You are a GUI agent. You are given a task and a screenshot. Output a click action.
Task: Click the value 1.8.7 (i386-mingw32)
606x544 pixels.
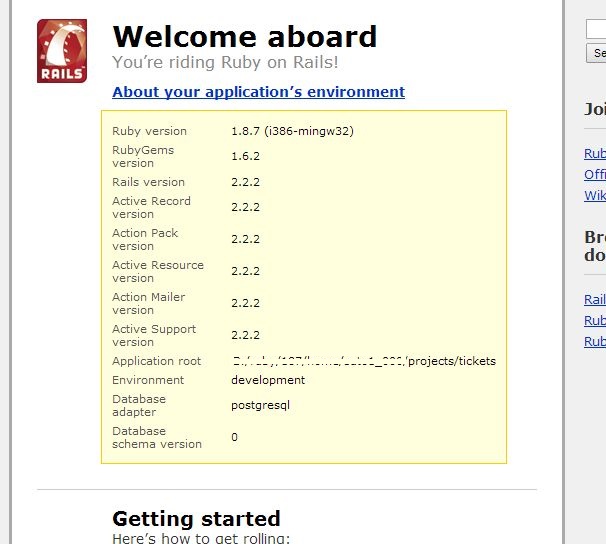click(x=292, y=131)
